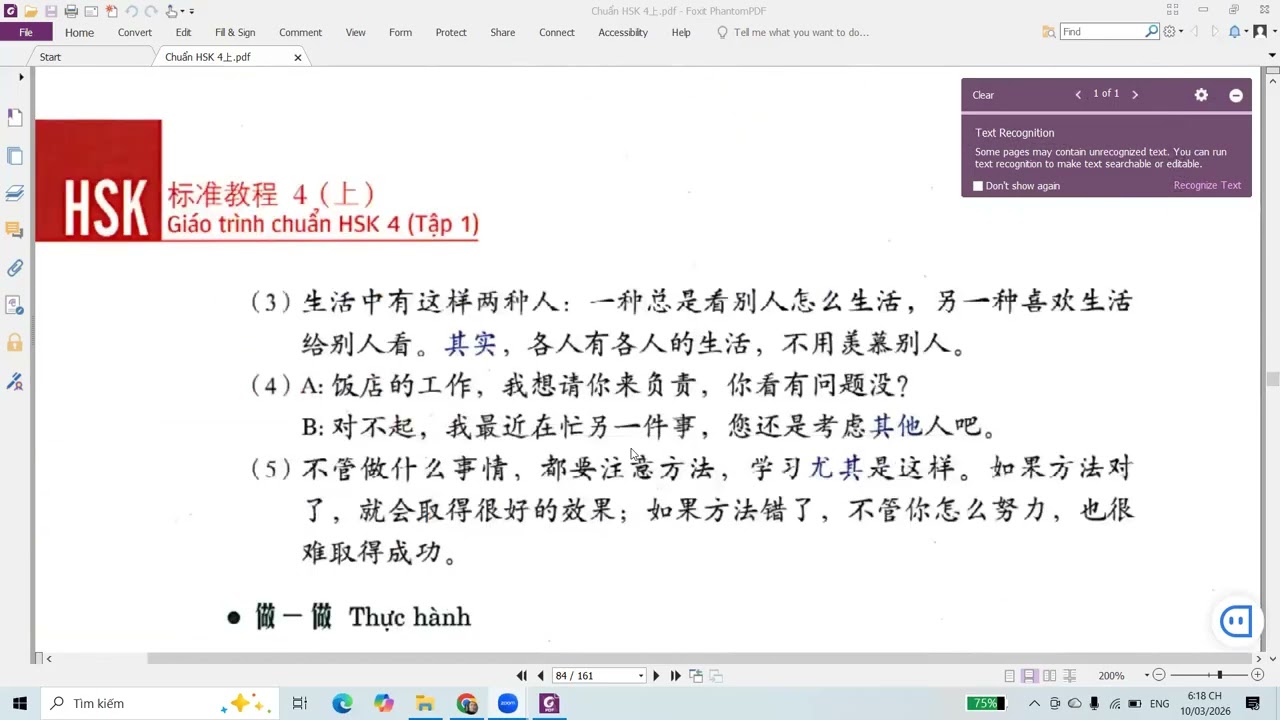Click the ENG language indicator
This screenshot has height=720, width=1280.
click(x=1159, y=704)
